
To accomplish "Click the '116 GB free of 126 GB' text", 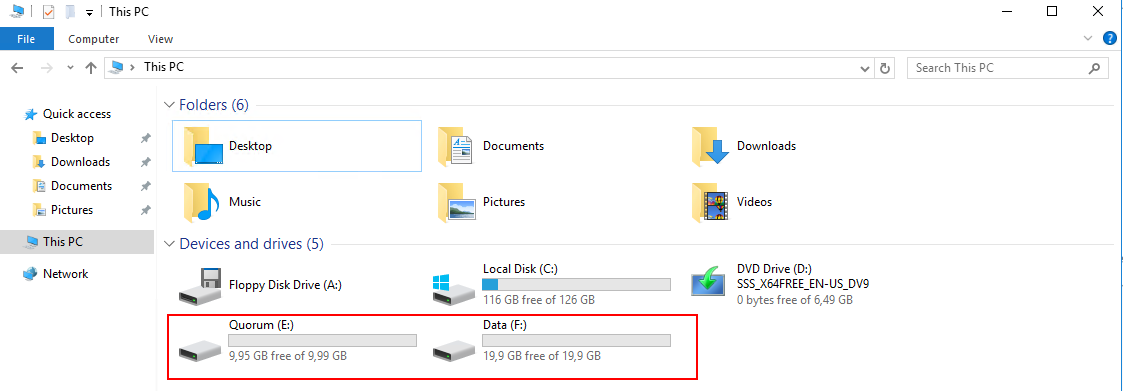I will click(539, 300).
